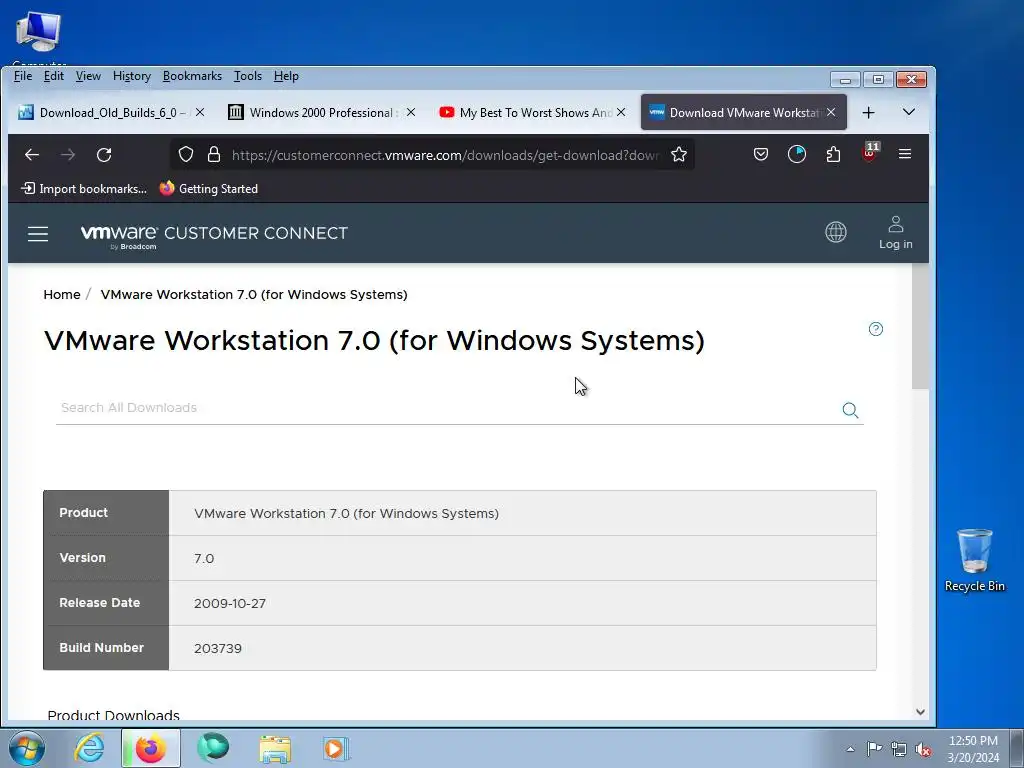1024x768 pixels.
Task: Open the Windows Start menu orb
Action: click(27, 748)
